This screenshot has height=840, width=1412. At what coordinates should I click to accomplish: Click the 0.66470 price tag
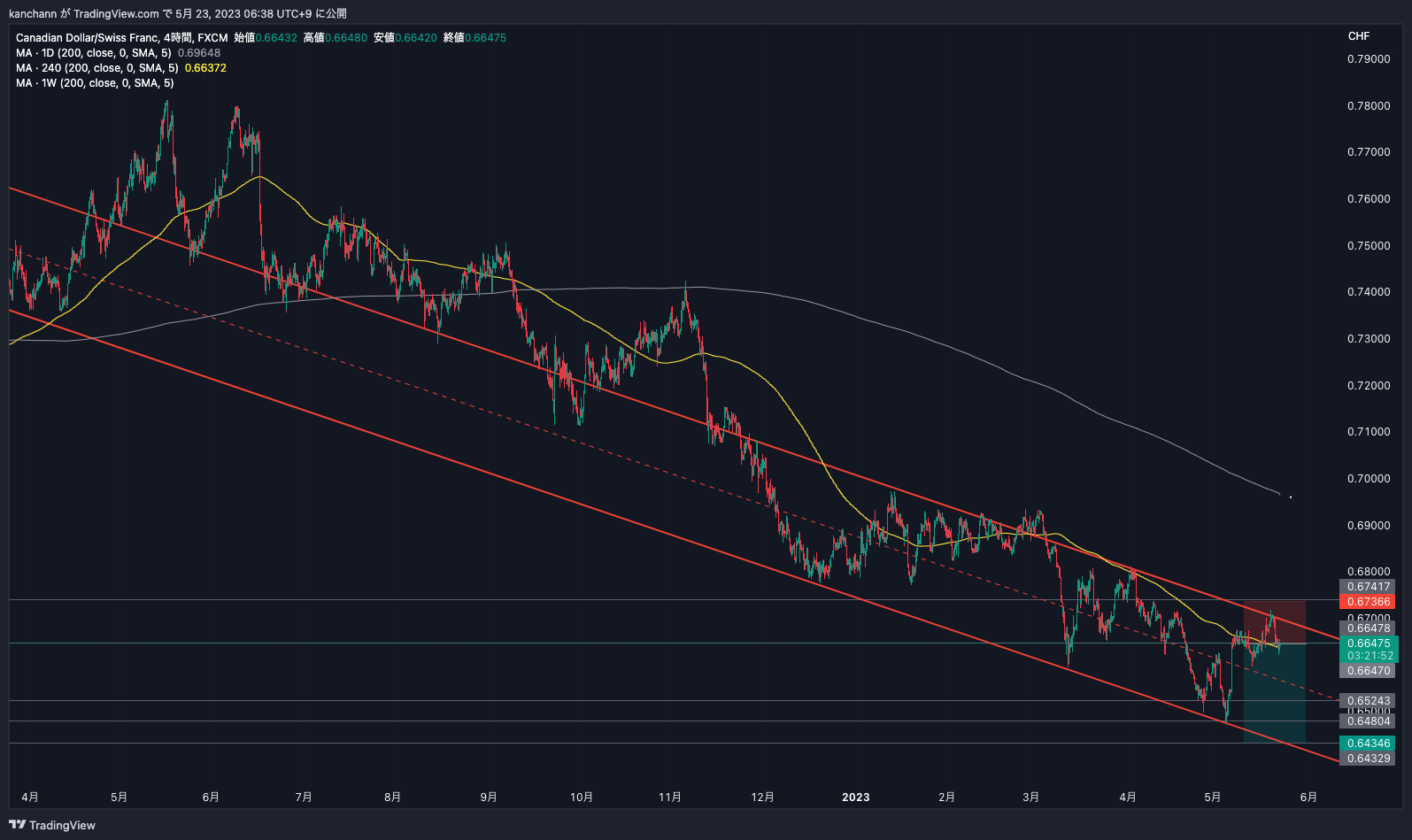point(1369,671)
